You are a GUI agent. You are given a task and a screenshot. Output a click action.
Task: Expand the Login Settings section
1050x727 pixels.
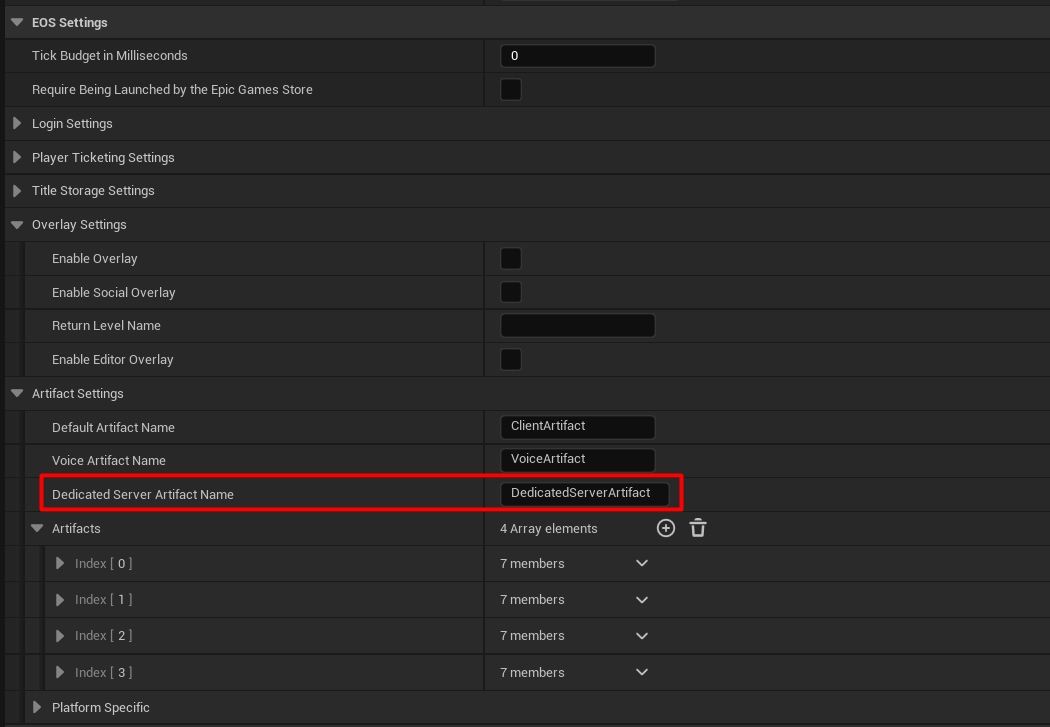(17, 124)
